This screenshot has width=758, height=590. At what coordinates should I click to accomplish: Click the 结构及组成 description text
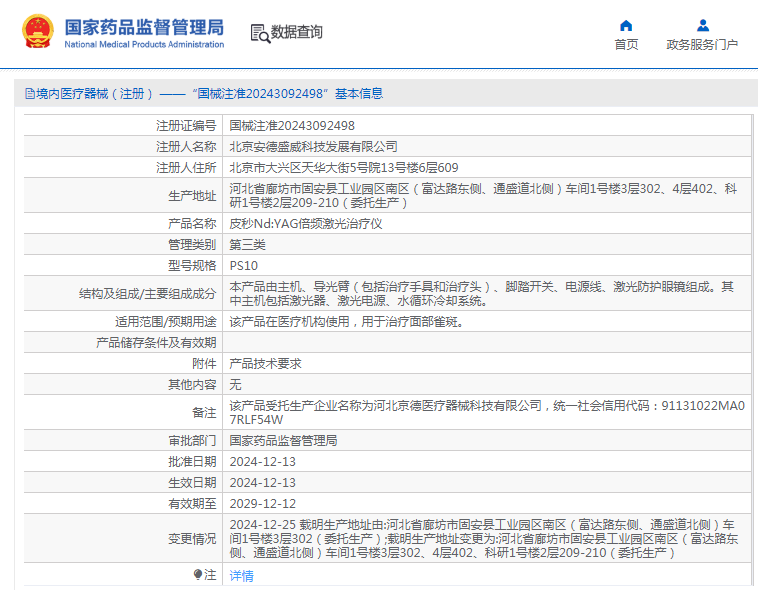pos(481,294)
